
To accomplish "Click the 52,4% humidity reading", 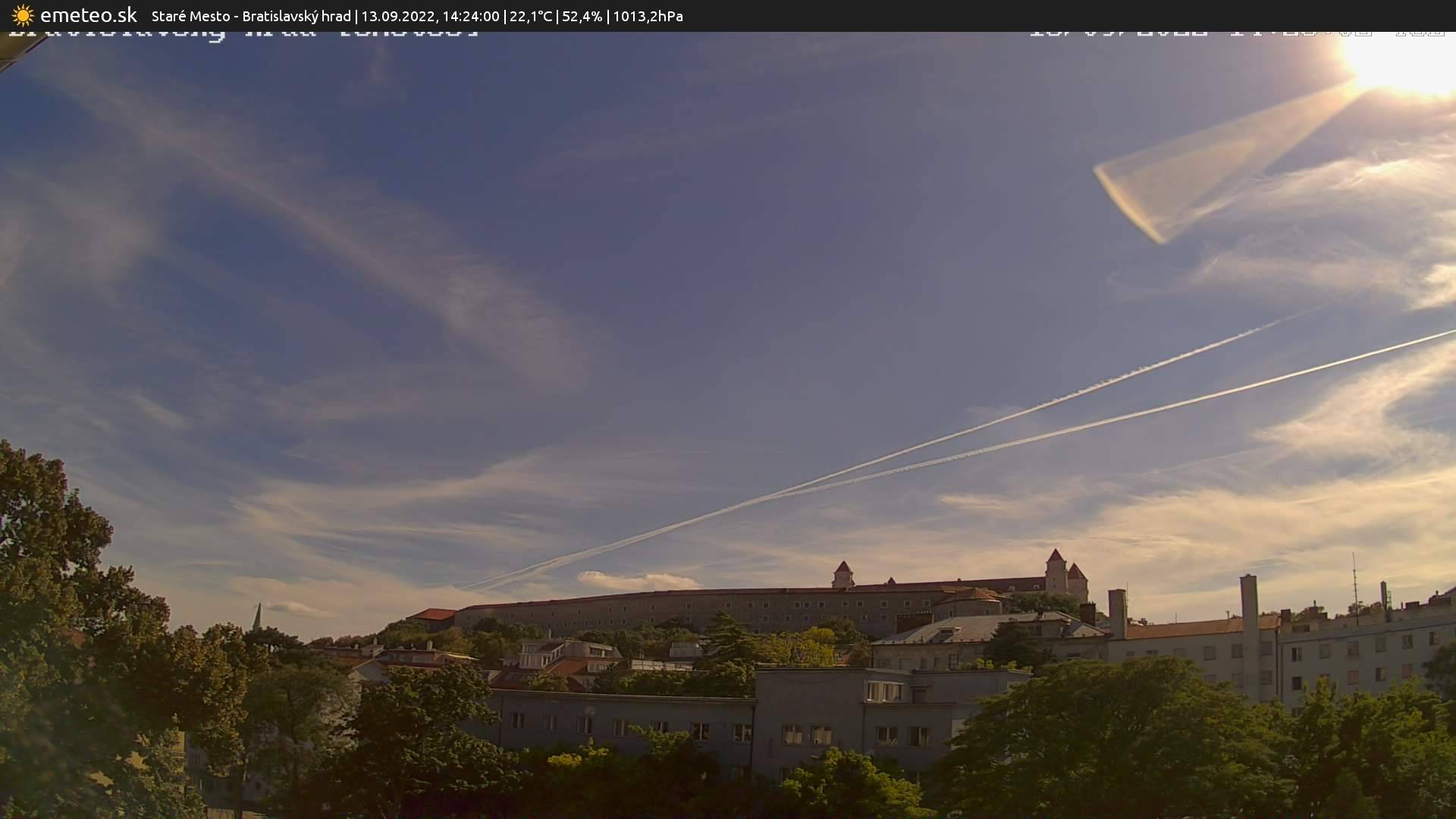I will 582,16.
